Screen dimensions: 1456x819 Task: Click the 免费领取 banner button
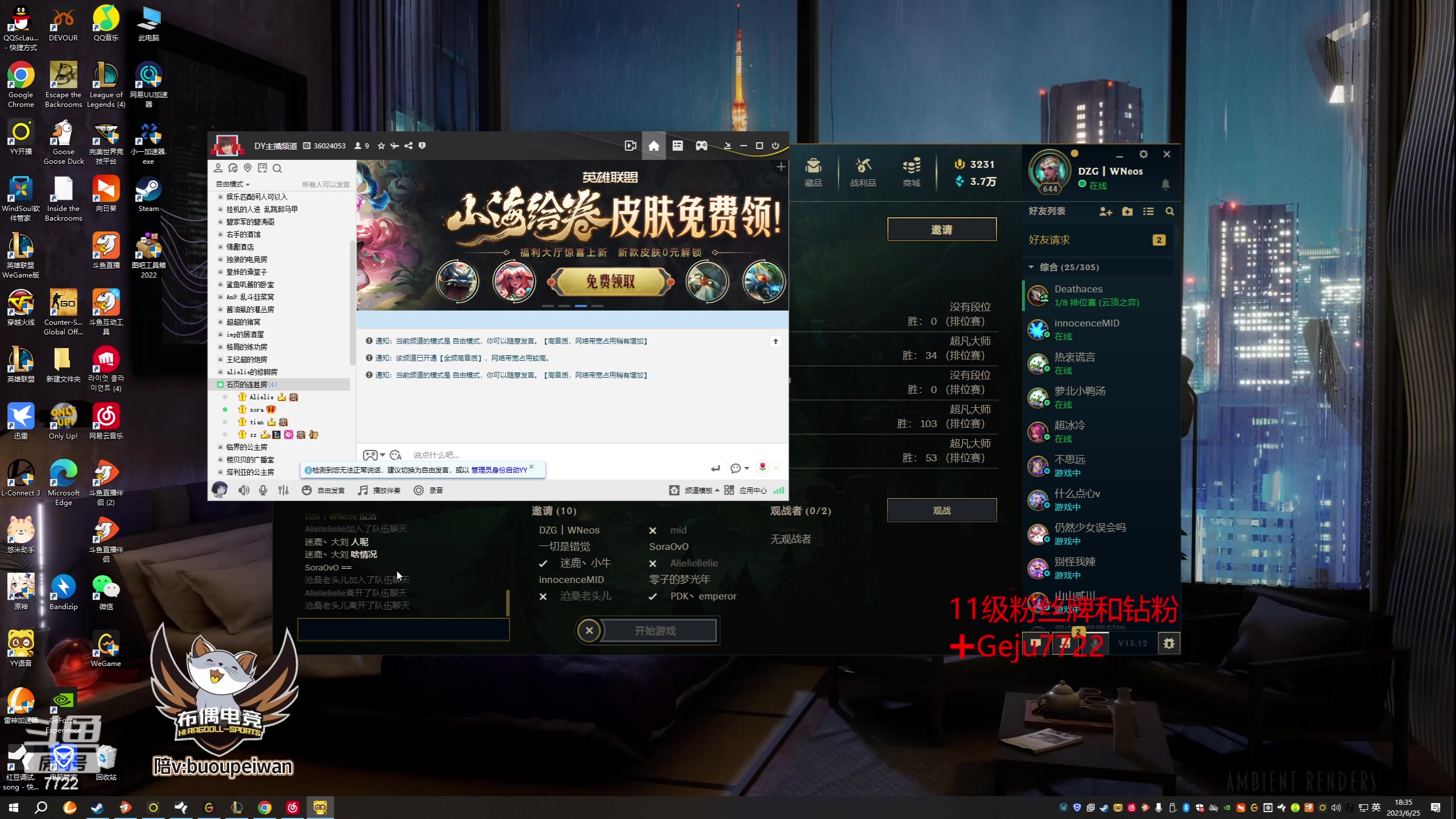pos(610,282)
